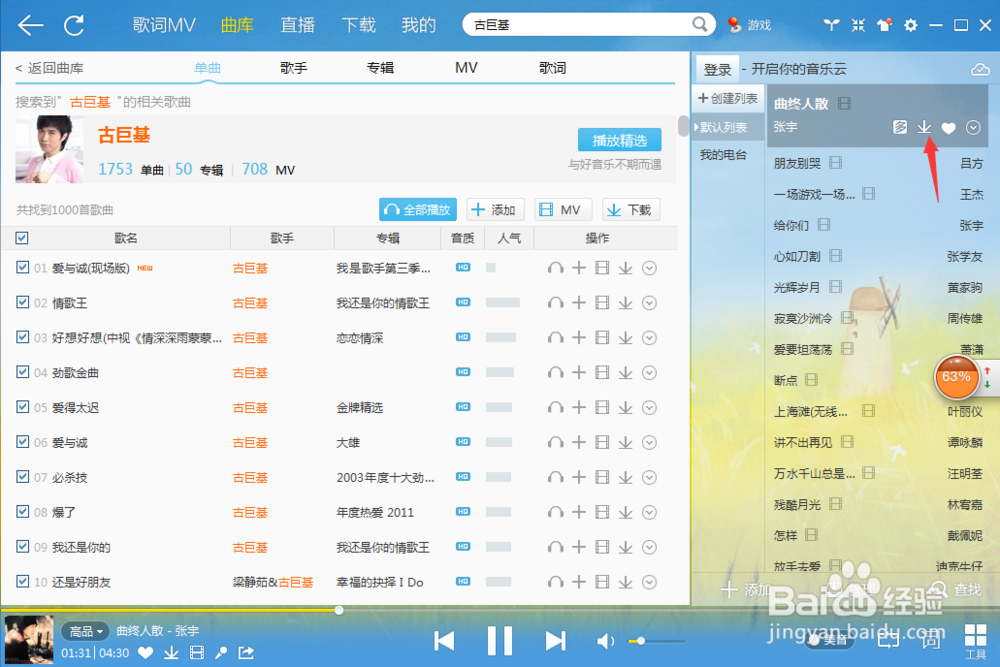Image resolution: width=1000 pixels, height=667 pixels.
Task: Click the results list scrollbar thumb
Action: coord(683,126)
